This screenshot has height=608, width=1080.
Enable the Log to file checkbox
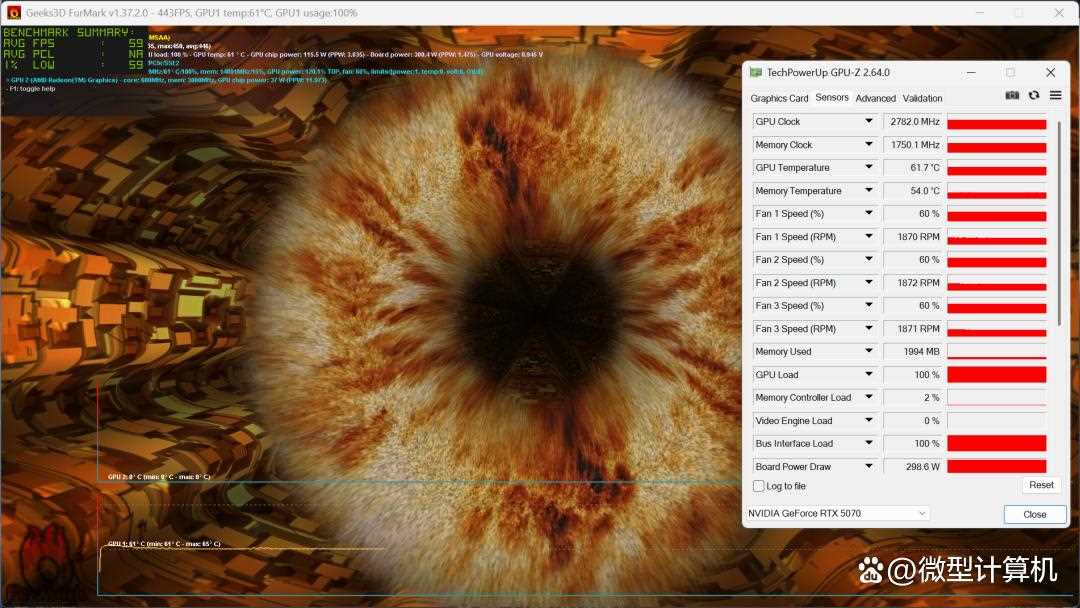coord(759,486)
